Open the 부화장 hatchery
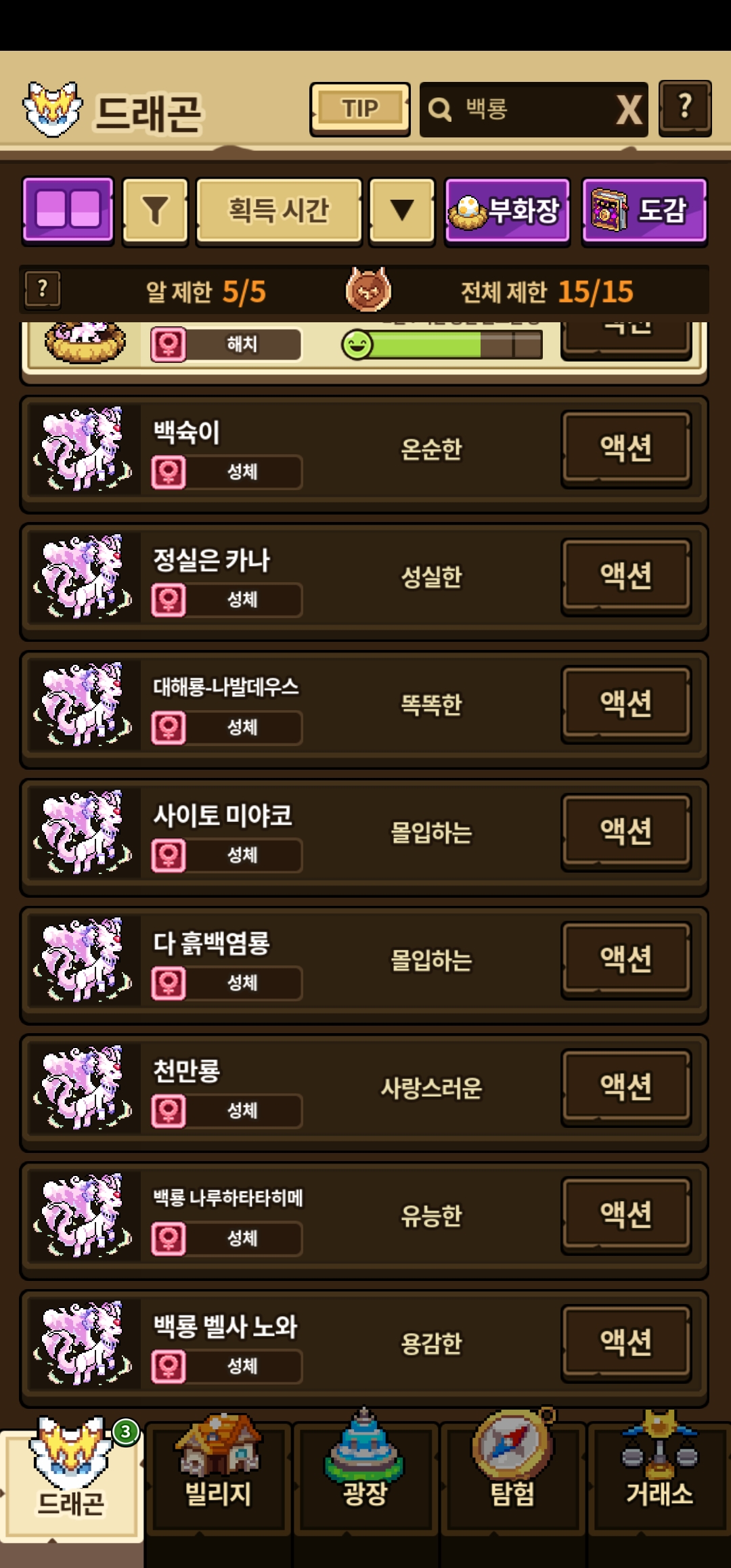 coord(507,210)
